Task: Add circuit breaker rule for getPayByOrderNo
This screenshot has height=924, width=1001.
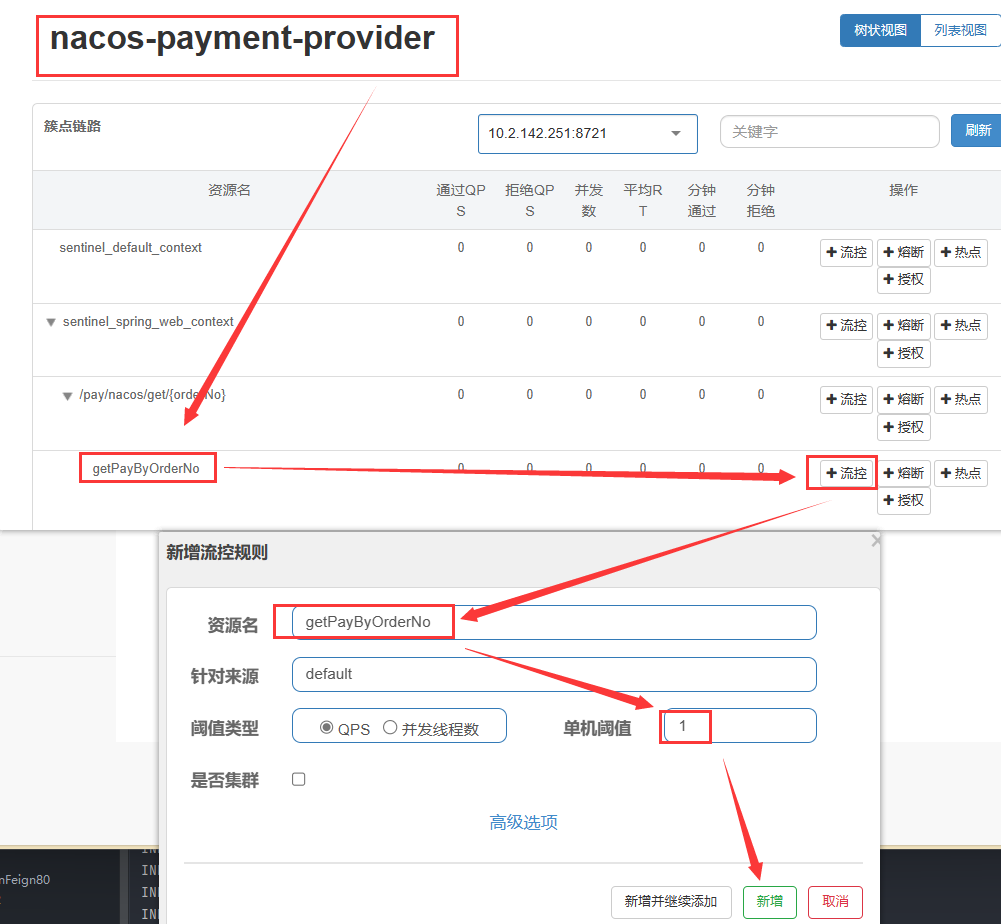Action: [903, 473]
